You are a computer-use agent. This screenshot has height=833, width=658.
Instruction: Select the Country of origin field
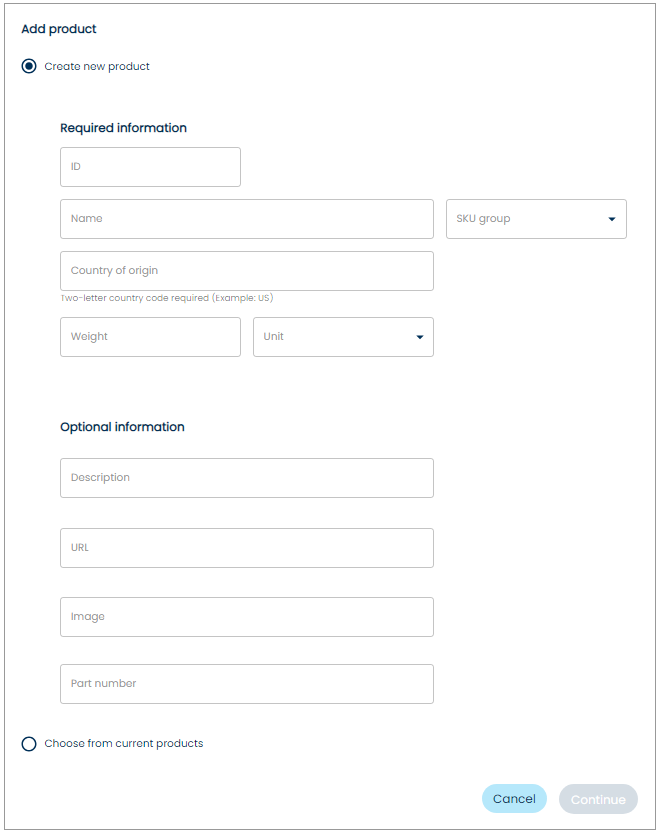click(246, 271)
